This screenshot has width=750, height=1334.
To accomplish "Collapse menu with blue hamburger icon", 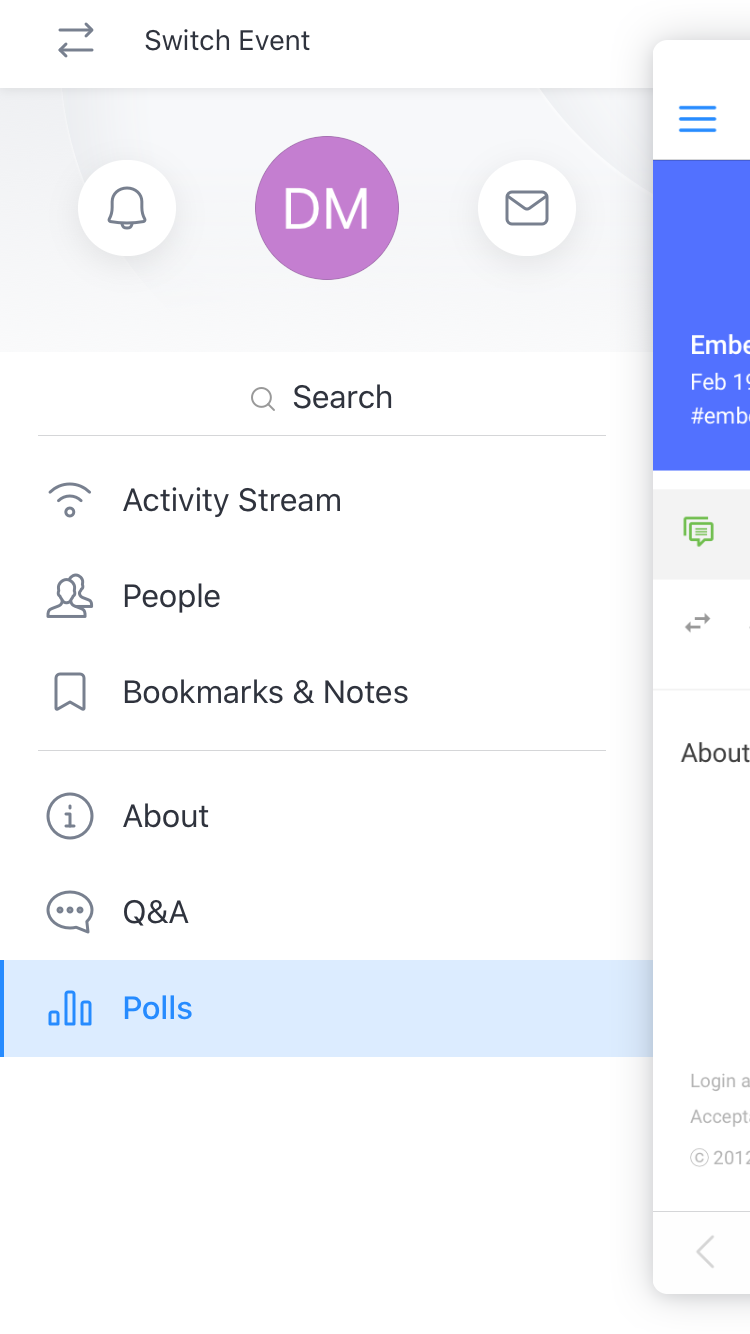I will [697, 119].
